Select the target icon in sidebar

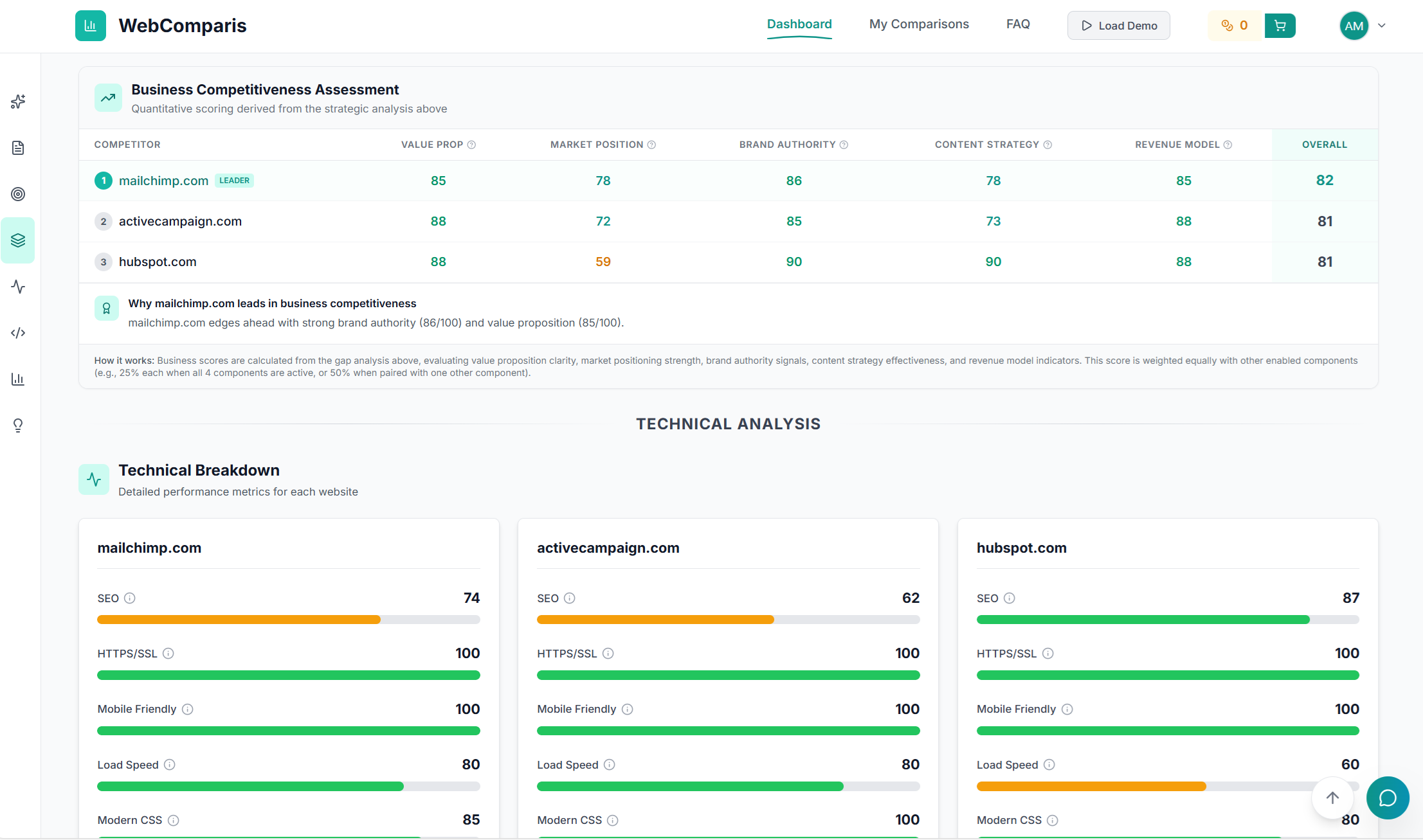[18, 194]
